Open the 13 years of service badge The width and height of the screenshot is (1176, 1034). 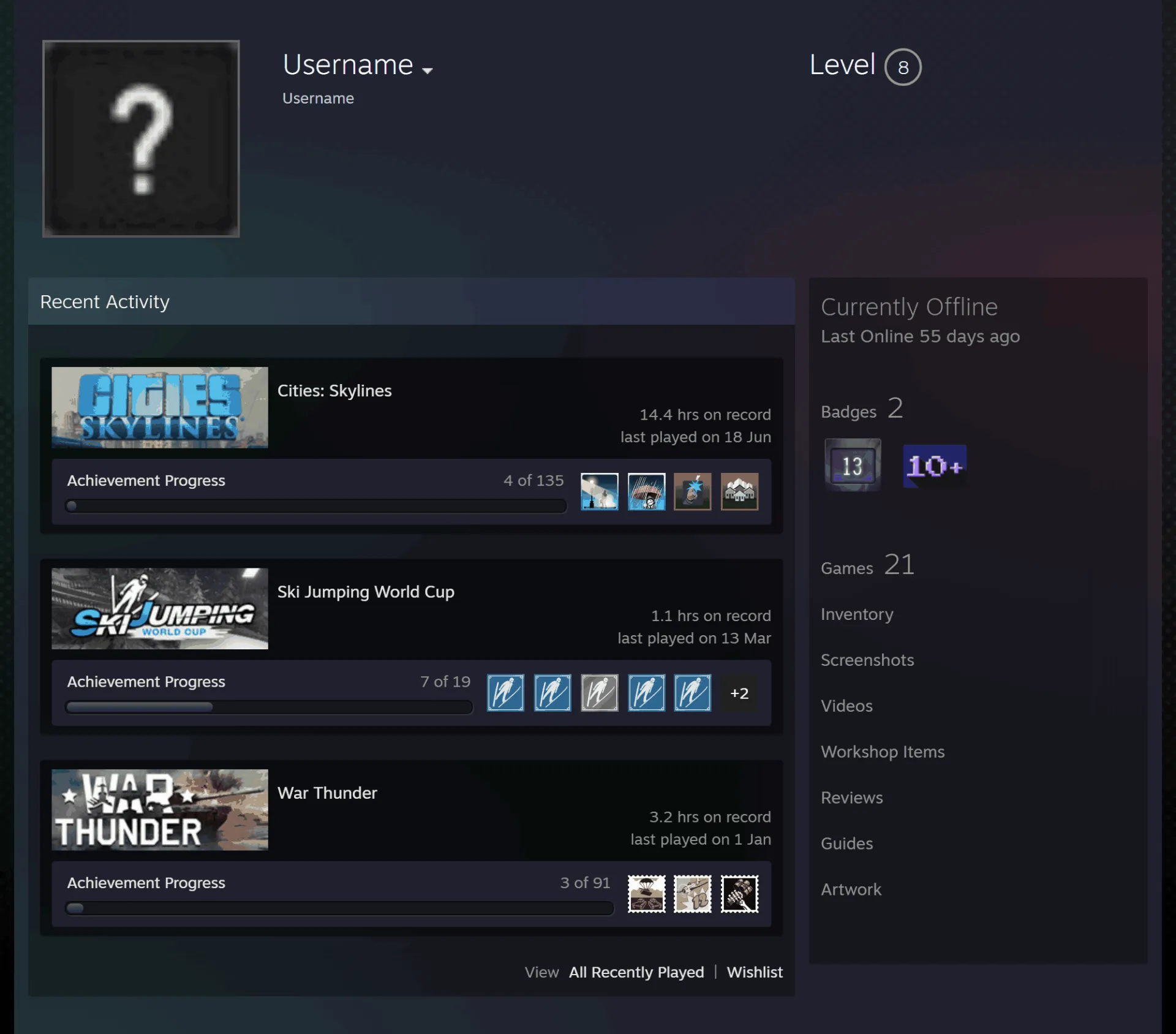(853, 465)
